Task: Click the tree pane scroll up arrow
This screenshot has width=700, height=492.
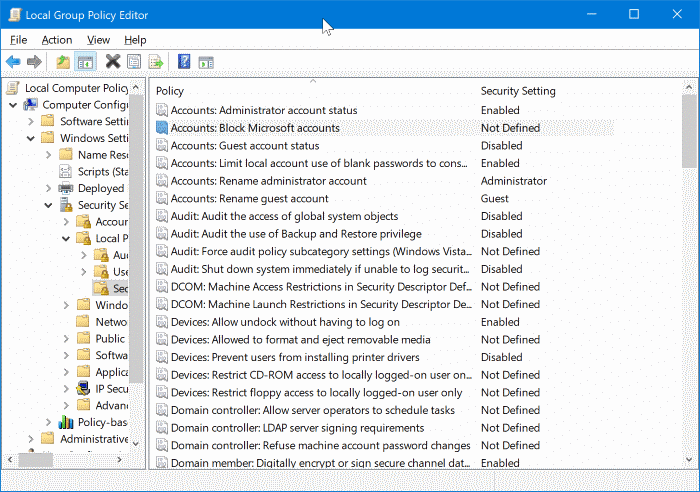Action: tap(136, 87)
